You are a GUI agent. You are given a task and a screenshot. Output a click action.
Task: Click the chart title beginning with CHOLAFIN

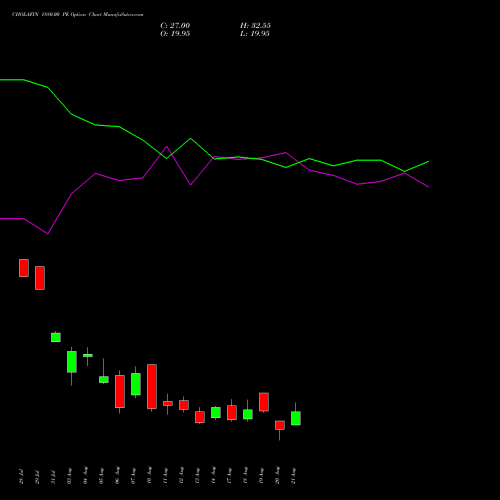click(77, 15)
